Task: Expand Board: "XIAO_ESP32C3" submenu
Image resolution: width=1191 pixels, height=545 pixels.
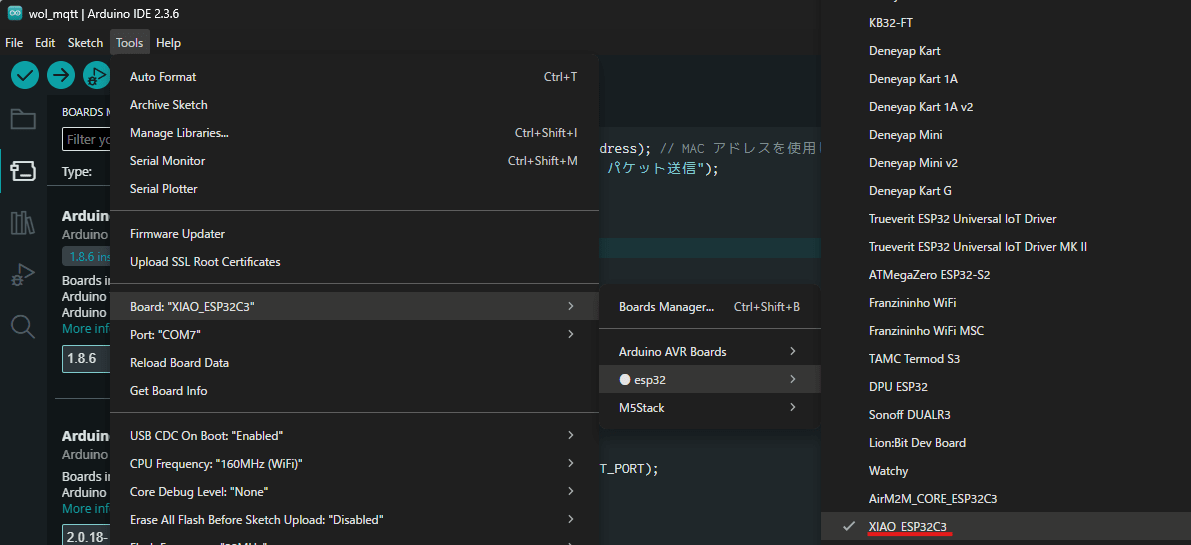Action: click(x=354, y=306)
